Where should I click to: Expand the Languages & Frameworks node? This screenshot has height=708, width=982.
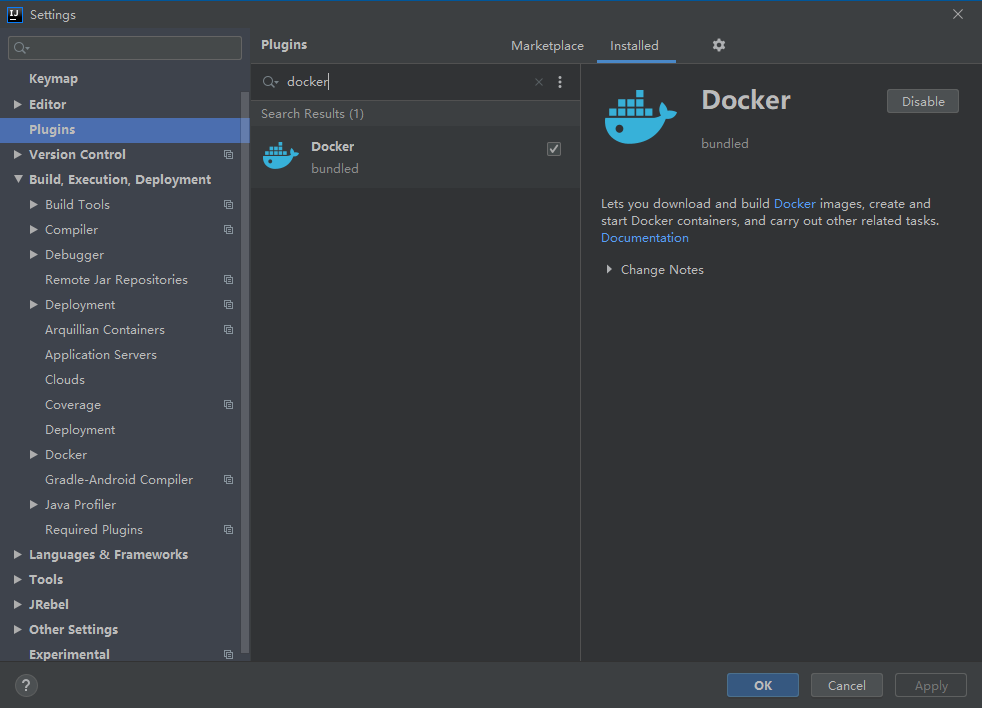point(18,554)
